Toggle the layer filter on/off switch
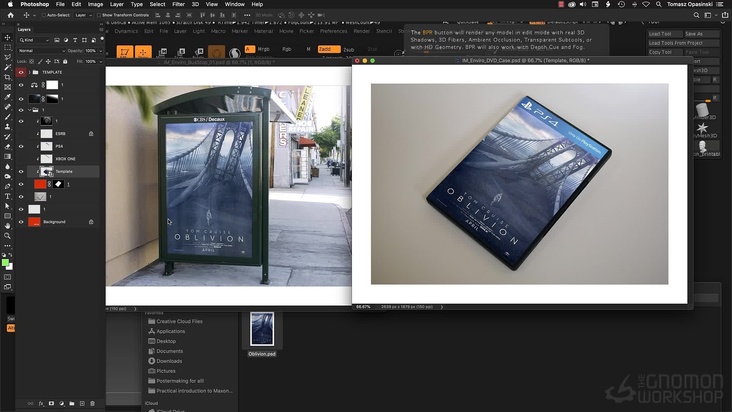 (102, 39)
